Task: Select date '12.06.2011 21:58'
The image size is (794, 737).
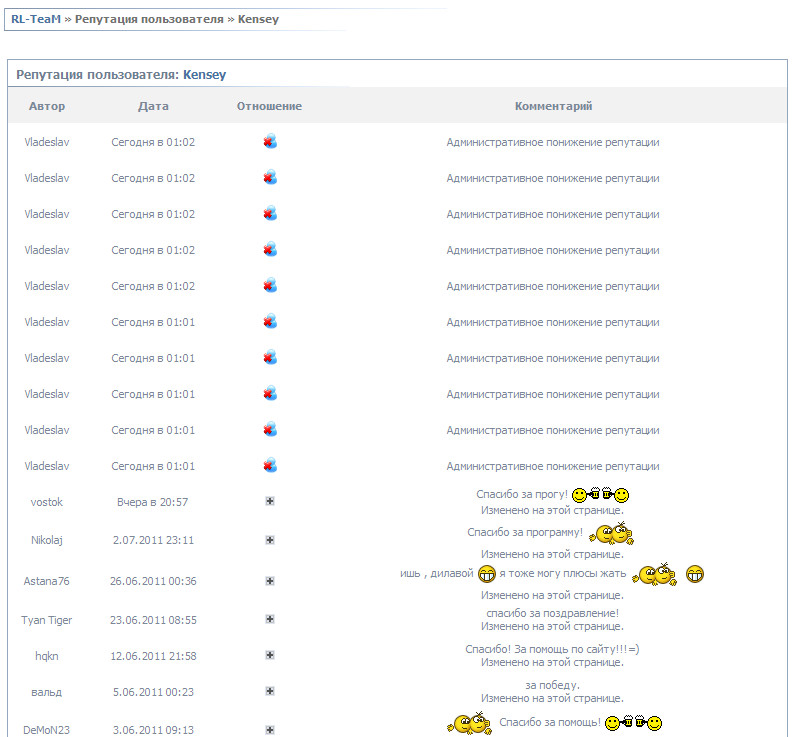Action: (153, 656)
